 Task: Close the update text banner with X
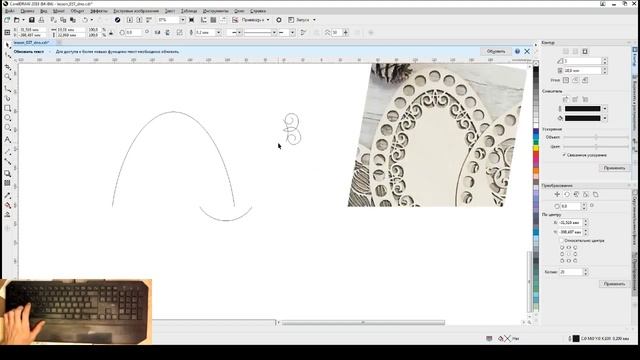coord(527,51)
